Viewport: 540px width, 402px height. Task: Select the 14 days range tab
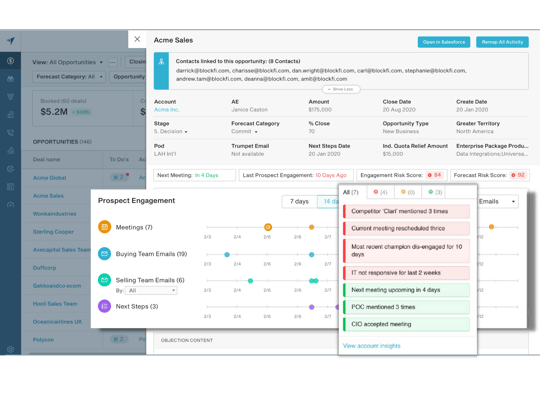328,202
